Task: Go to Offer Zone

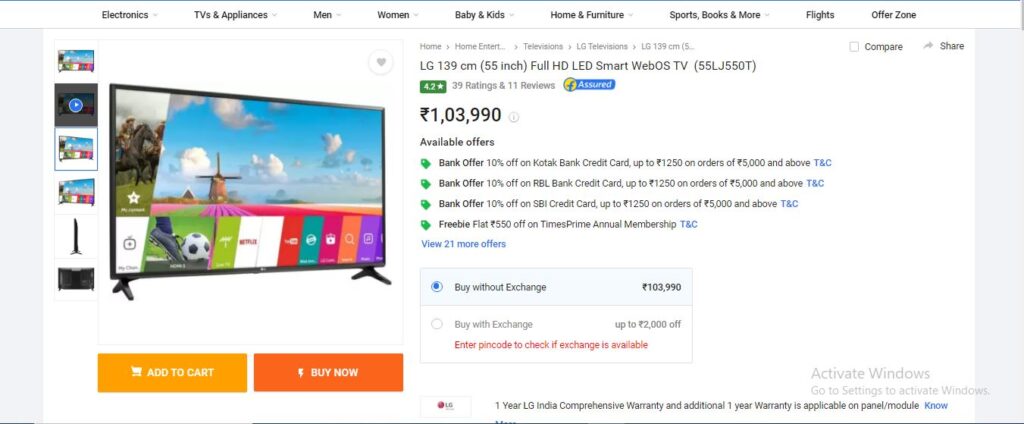Action: coord(893,14)
